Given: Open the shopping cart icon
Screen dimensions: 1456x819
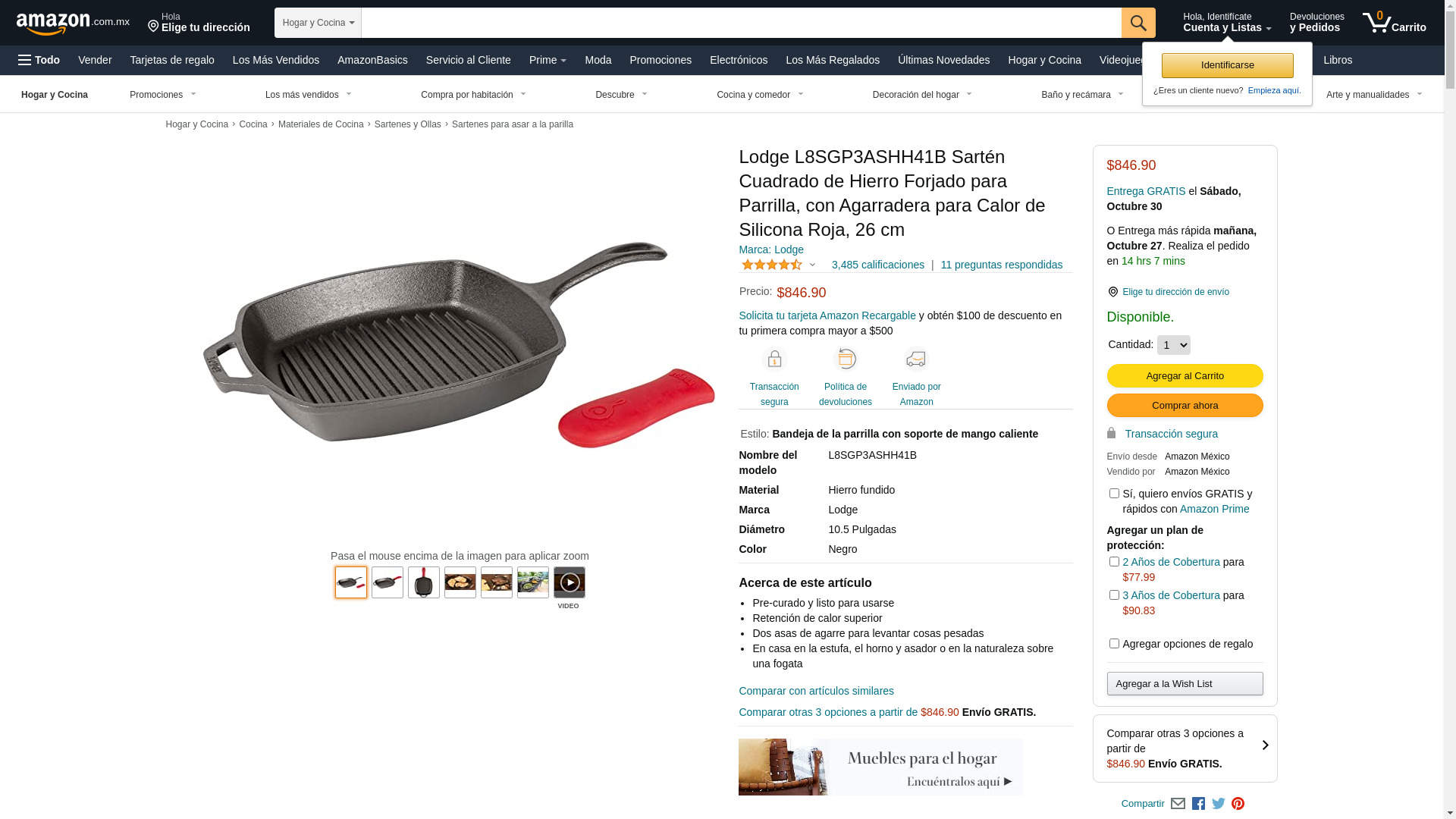Looking at the screenshot, I should pyautogui.click(x=1394, y=22).
